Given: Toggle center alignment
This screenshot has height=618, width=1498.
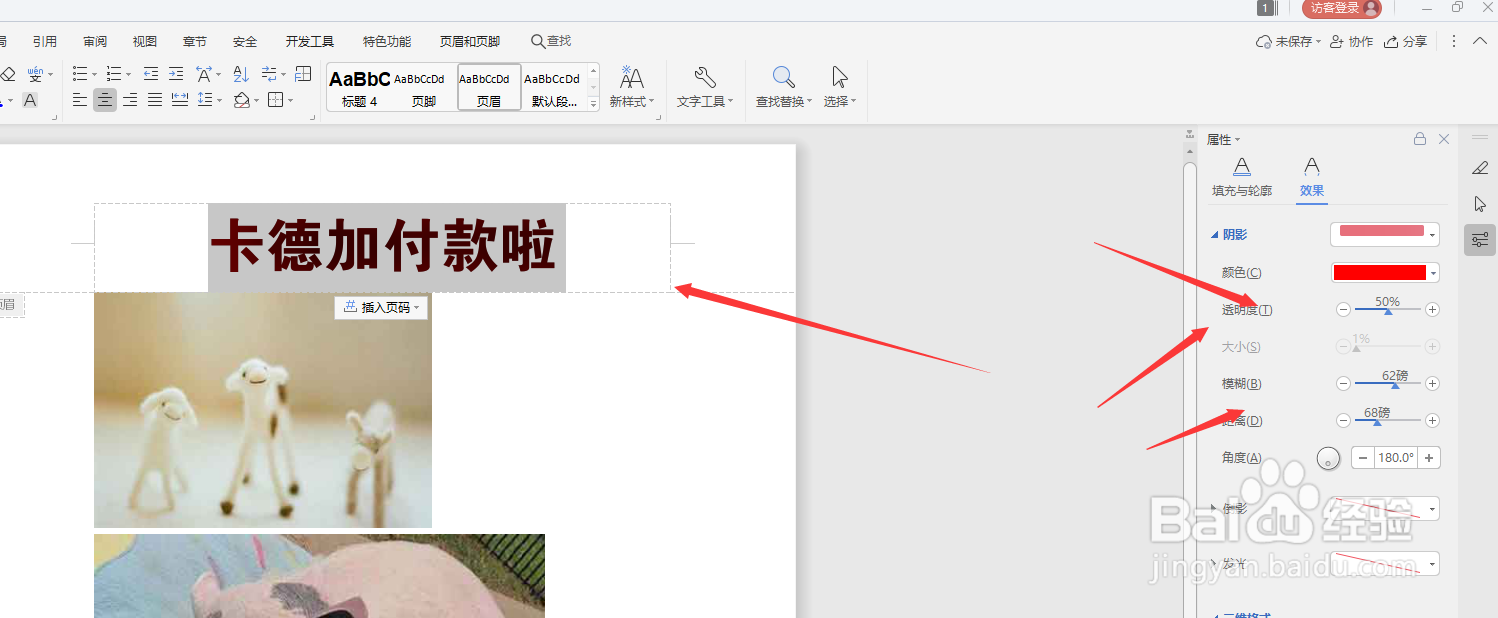Looking at the screenshot, I should coord(105,100).
